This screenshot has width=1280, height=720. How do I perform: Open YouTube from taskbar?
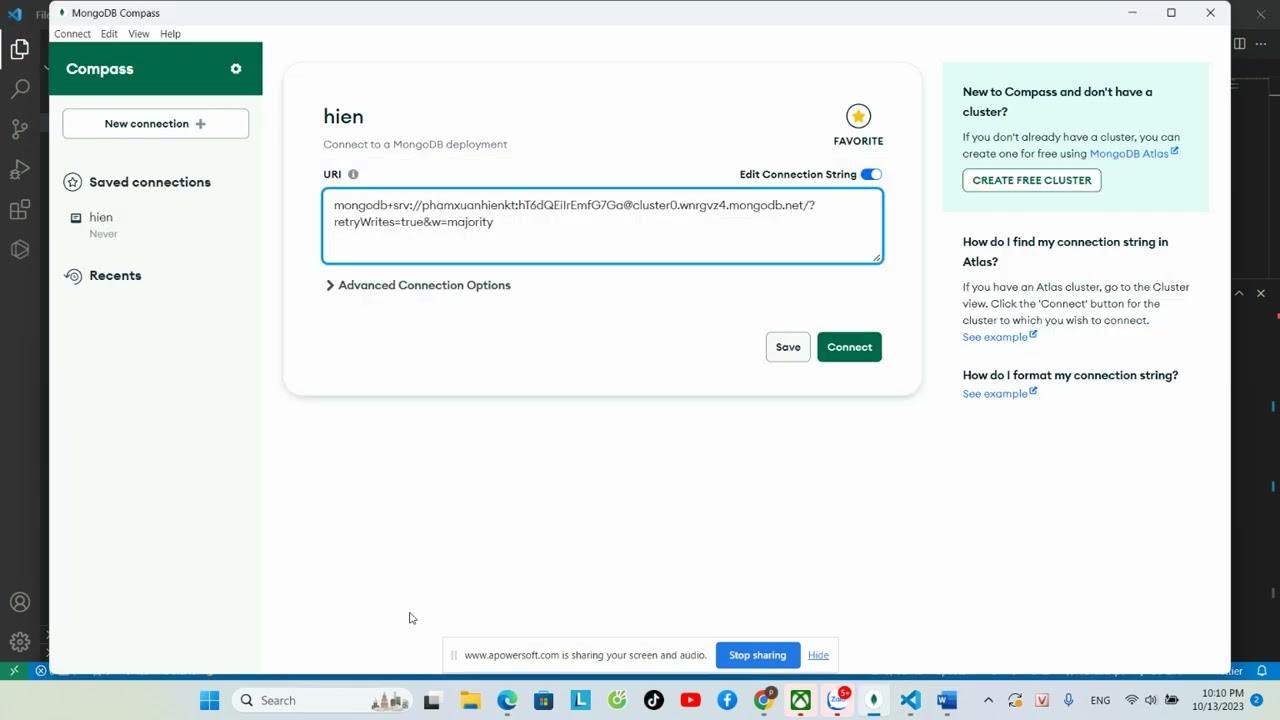(x=690, y=700)
